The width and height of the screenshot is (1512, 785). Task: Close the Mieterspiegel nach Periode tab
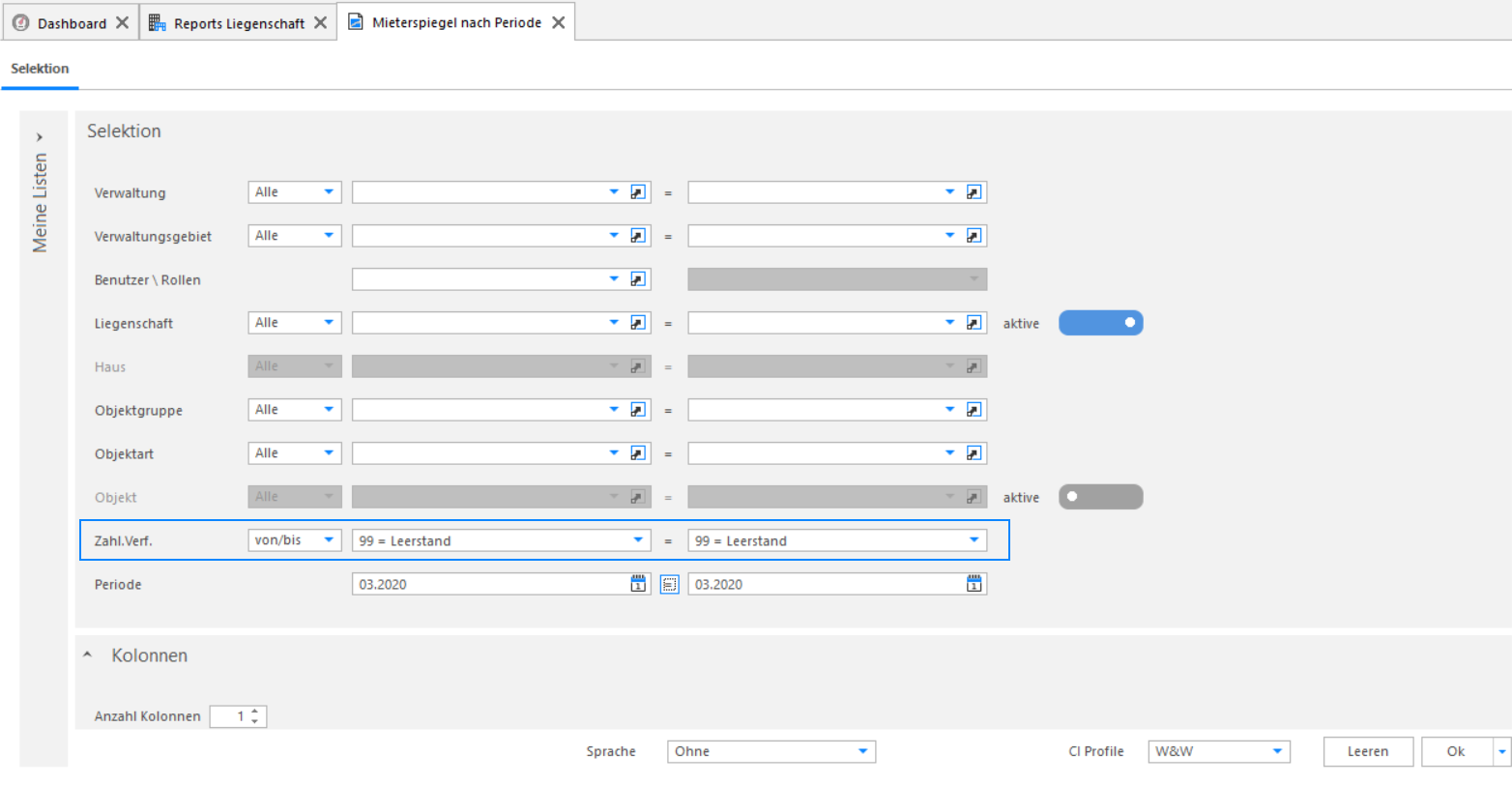click(558, 22)
